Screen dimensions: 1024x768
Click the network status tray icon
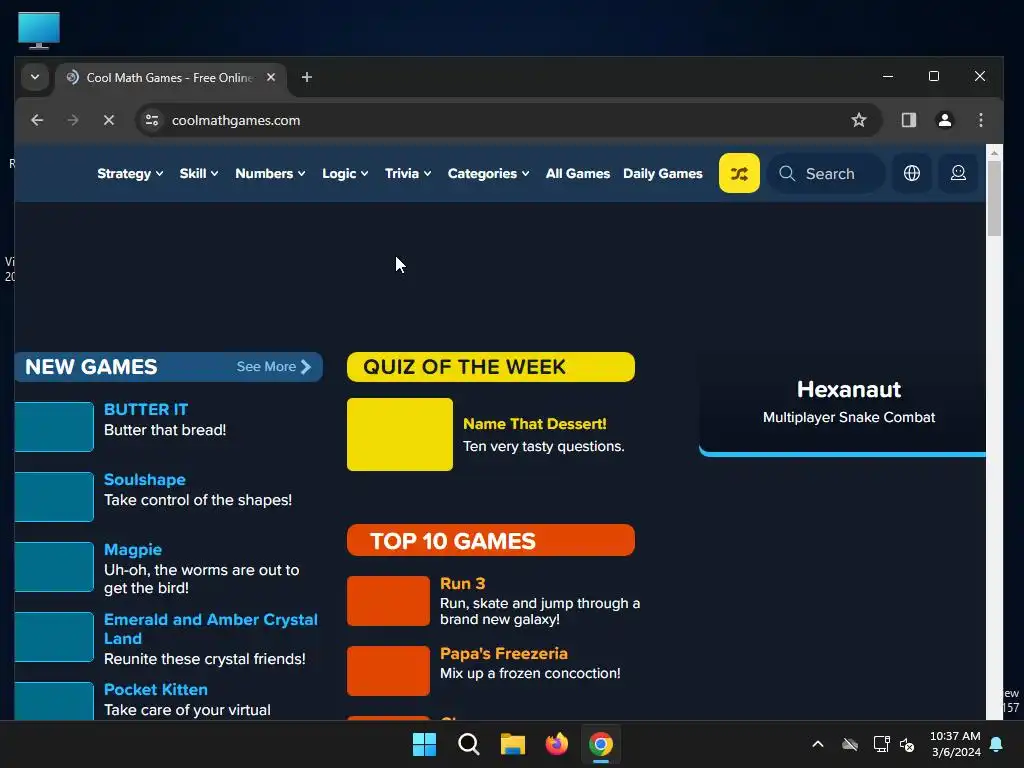coord(882,744)
